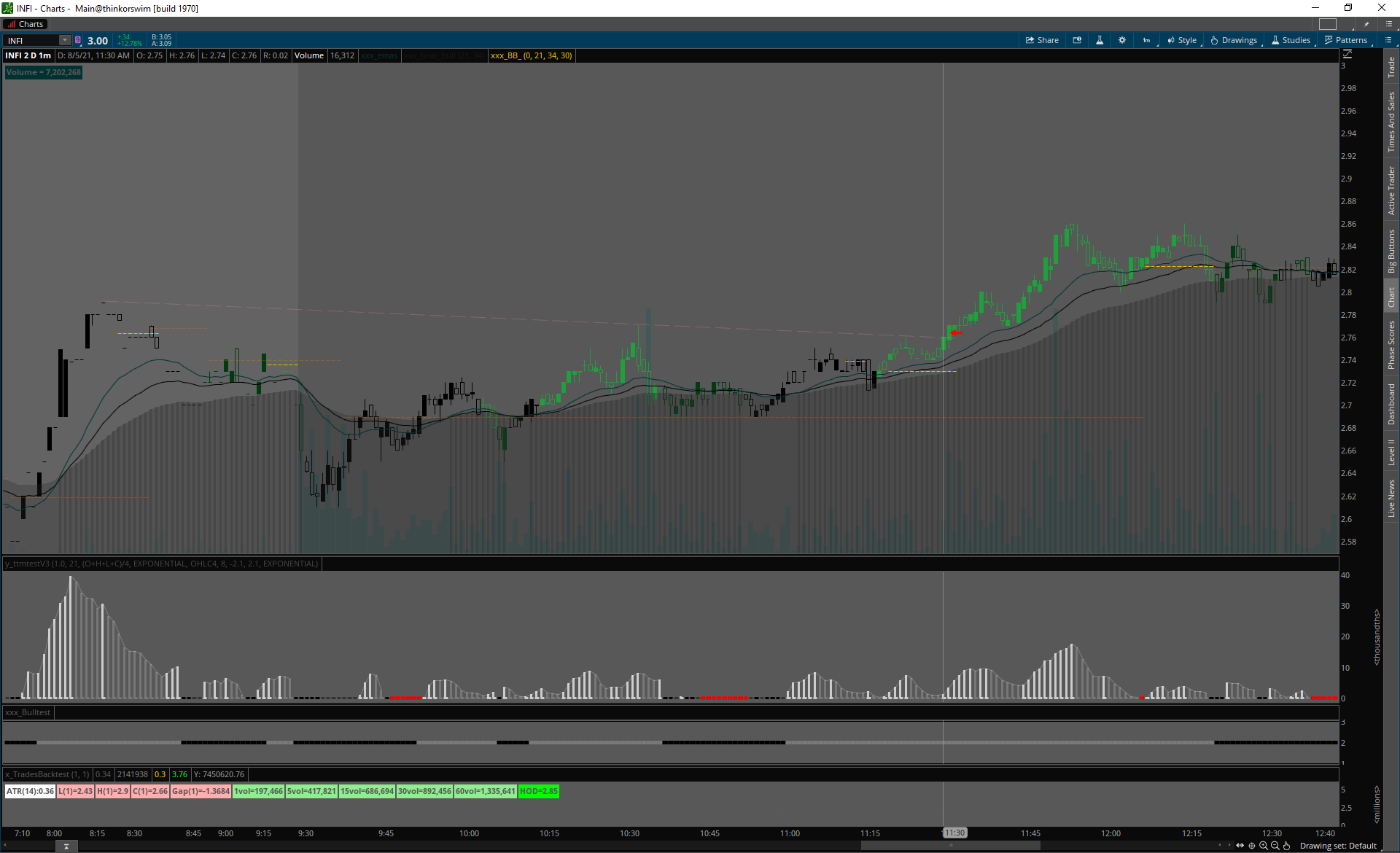Click the zoom in magnifier icon
This screenshot has width=1400, height=853.
(1264, 846)
